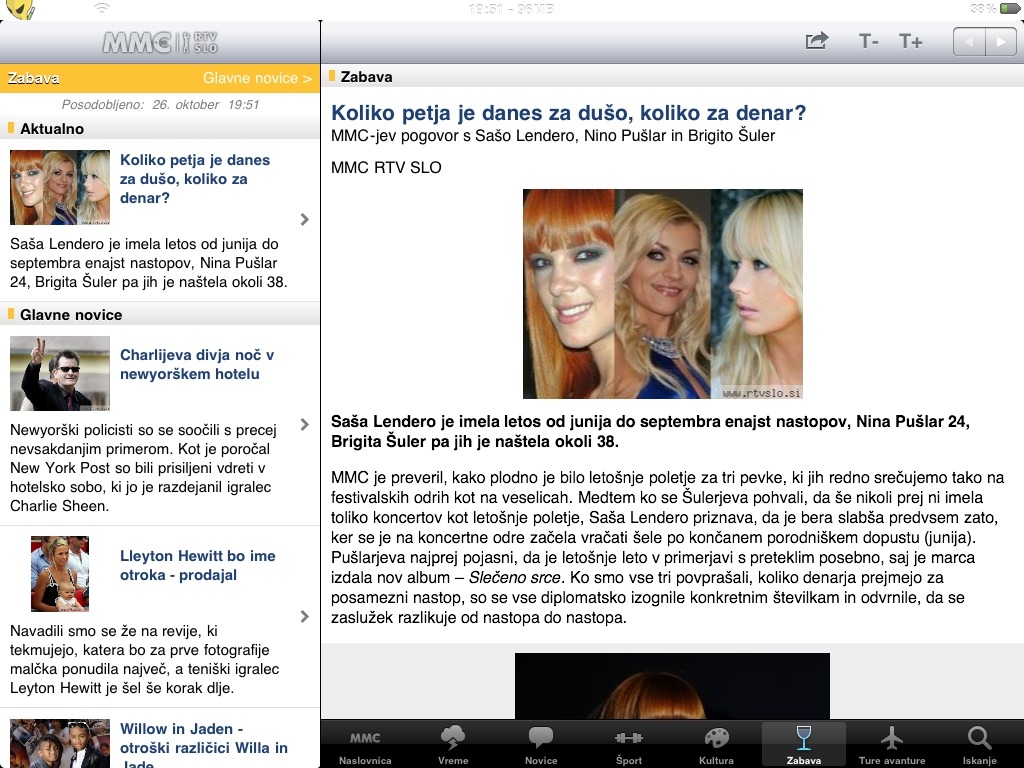Viewport: 1024px width, 768px height.
Task: Open the Šport tab in the bottom bar
Action: coord(628,745)
